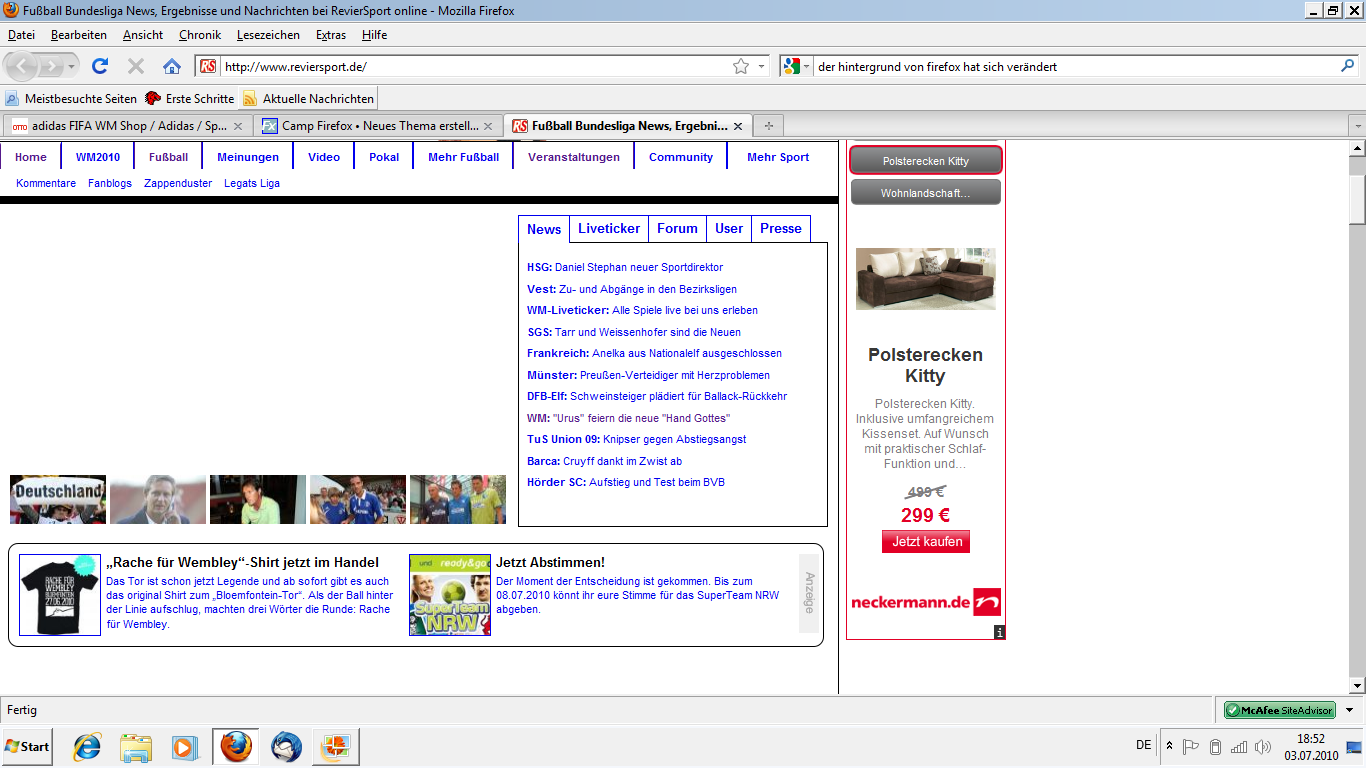Close the adidas FIFA WM Shop tab
Screen dimensions: 1366x768
pos(238,126)
